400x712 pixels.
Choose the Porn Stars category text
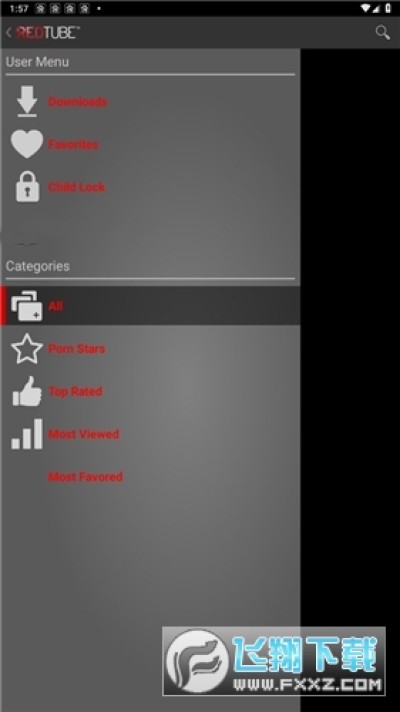[x=76, y=349]
